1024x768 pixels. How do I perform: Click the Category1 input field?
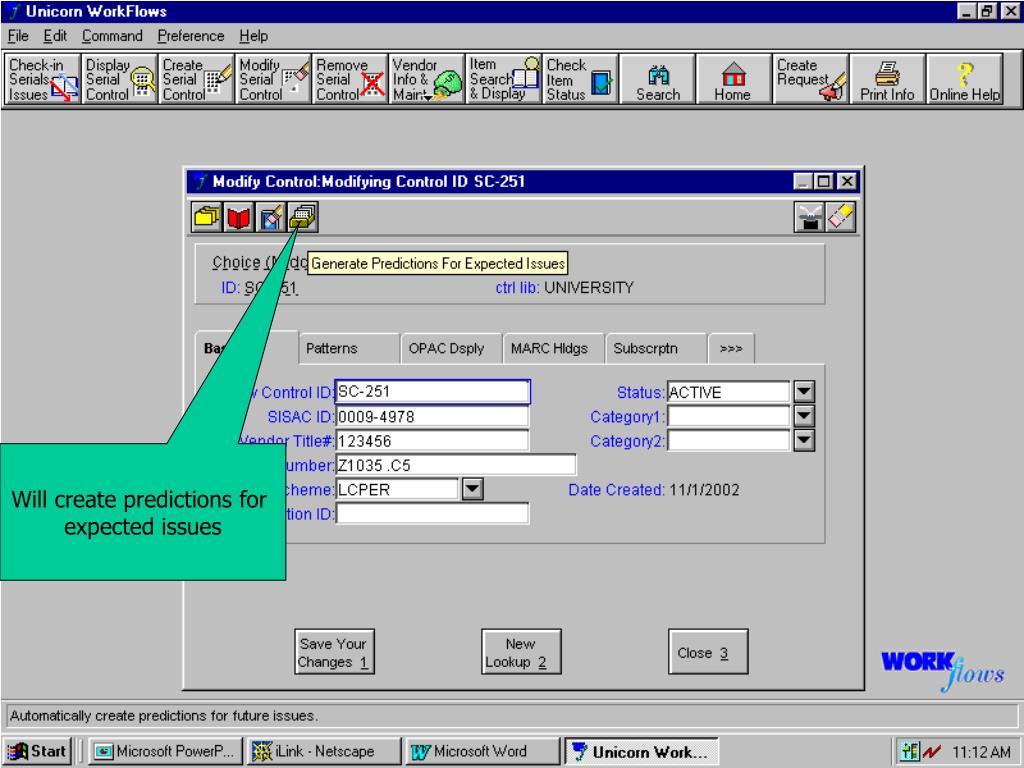tap(728, 416)
